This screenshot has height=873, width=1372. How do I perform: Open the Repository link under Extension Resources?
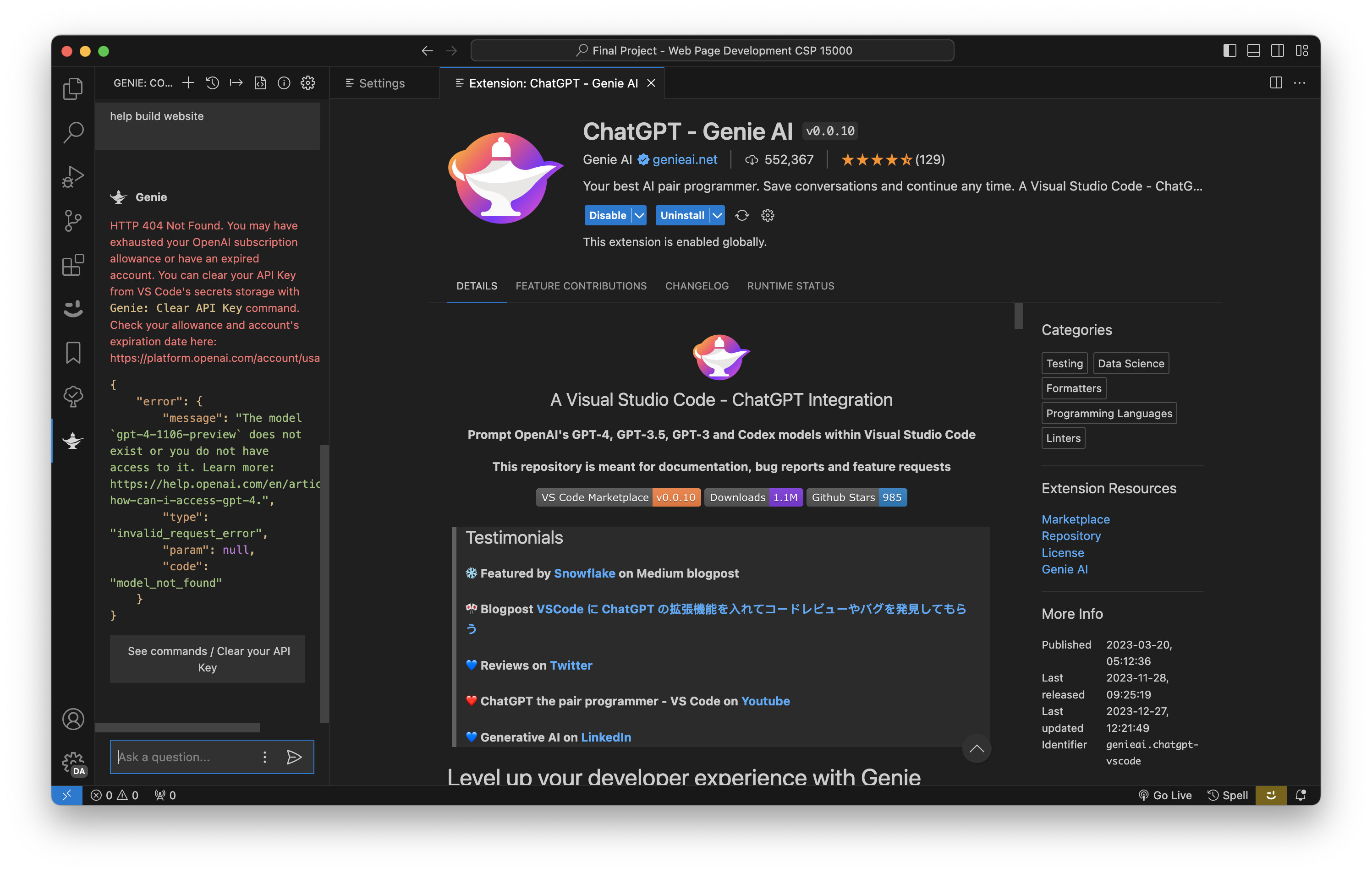[x=1070, y=536]
